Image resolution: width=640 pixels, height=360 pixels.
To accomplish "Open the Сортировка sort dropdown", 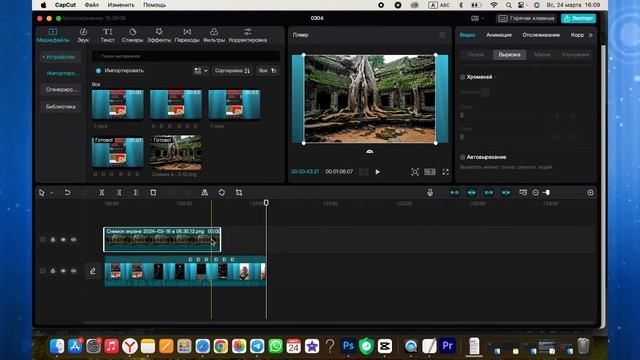I will click(232, 71).
